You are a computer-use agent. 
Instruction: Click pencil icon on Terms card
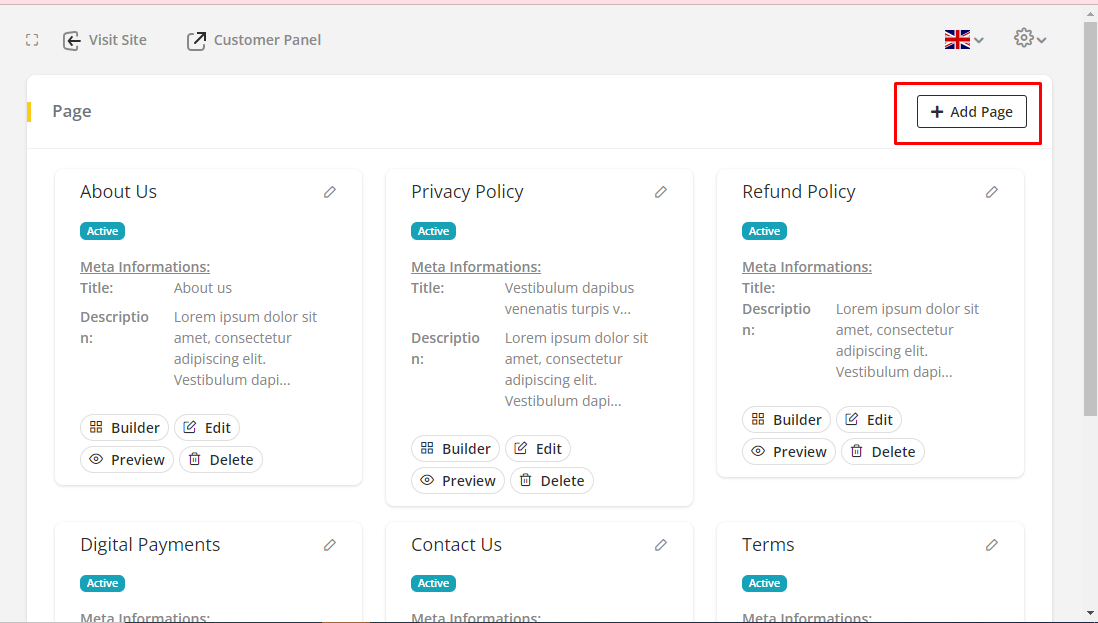pyautogui.click(x=992, y=545)
